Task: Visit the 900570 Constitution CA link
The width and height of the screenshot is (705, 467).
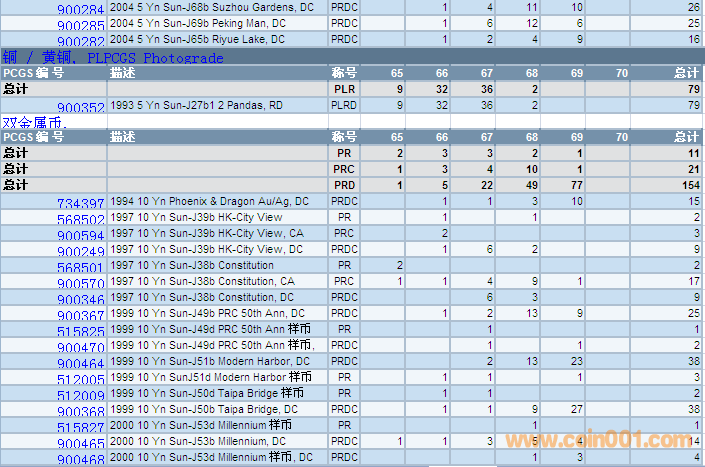Action: point(81,283)
